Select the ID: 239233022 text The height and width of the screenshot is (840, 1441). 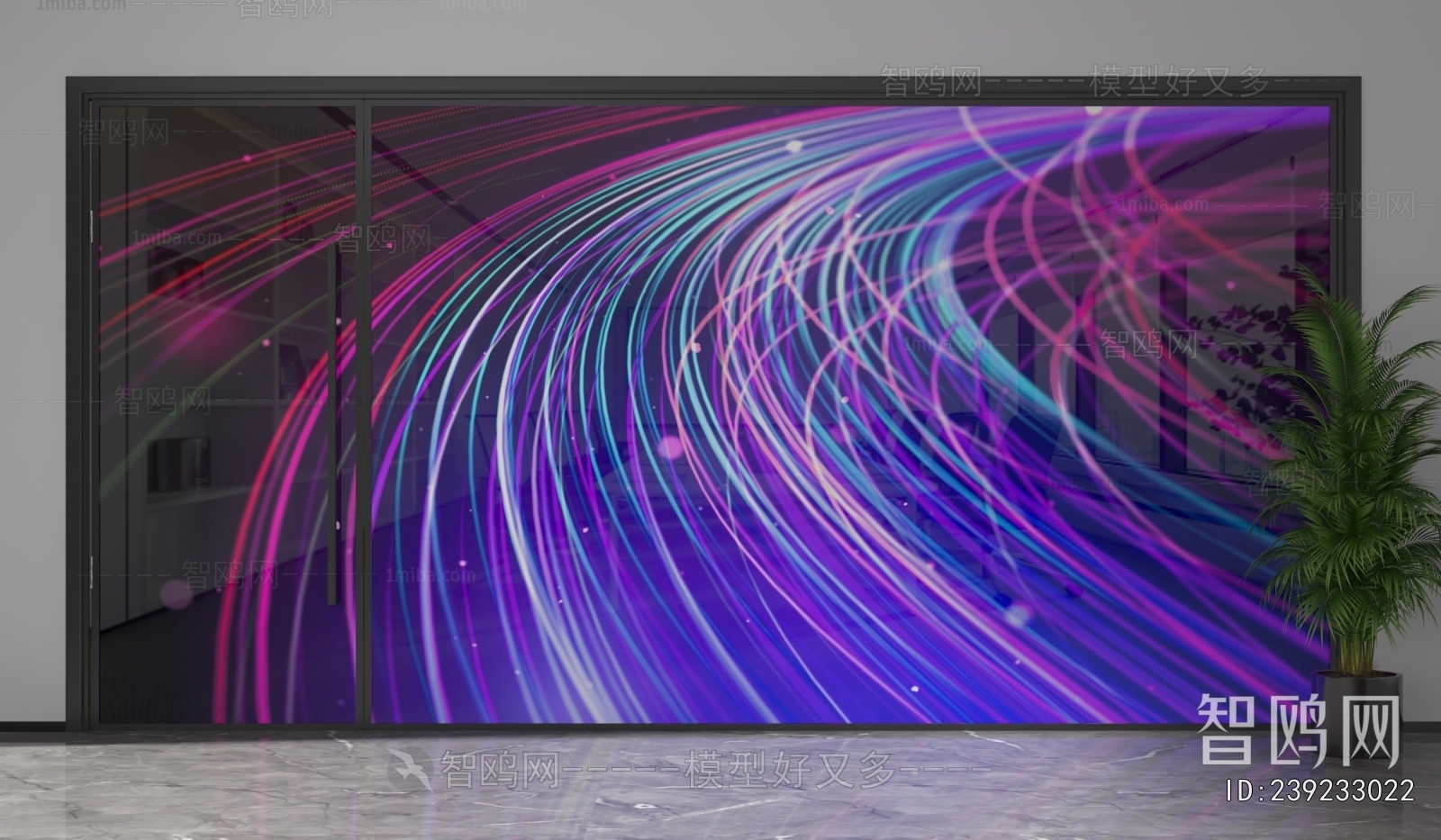click(1320, 791)
